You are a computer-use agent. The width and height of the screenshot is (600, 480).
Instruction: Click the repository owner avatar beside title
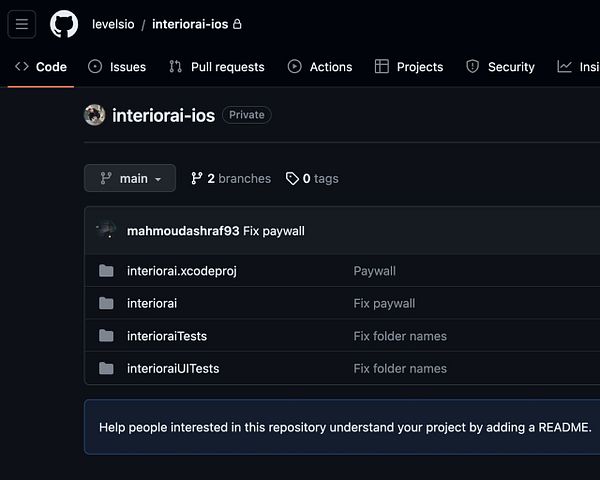click(95, 115)
